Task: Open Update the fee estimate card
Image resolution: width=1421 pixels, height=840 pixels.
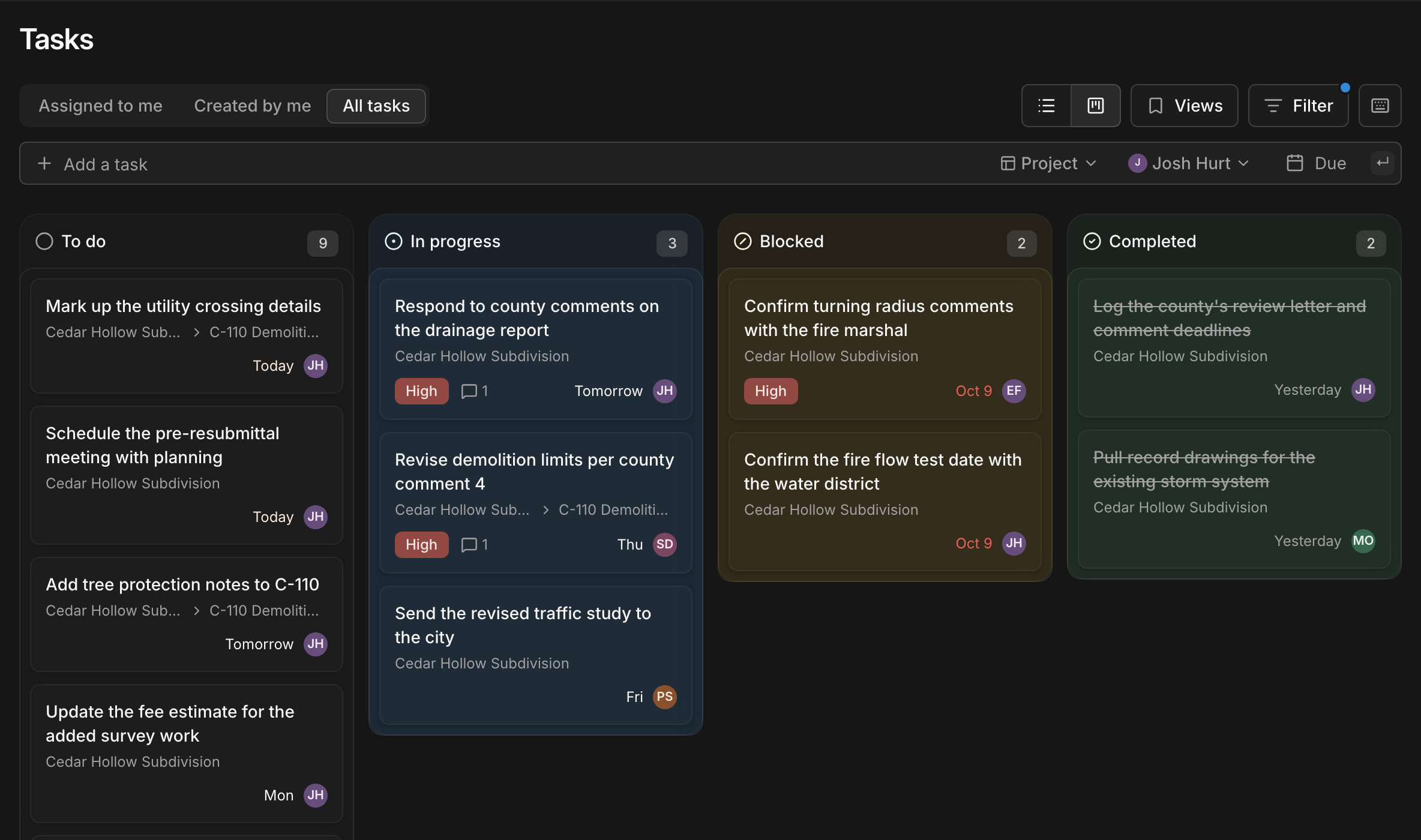Action: coord(186,754)
